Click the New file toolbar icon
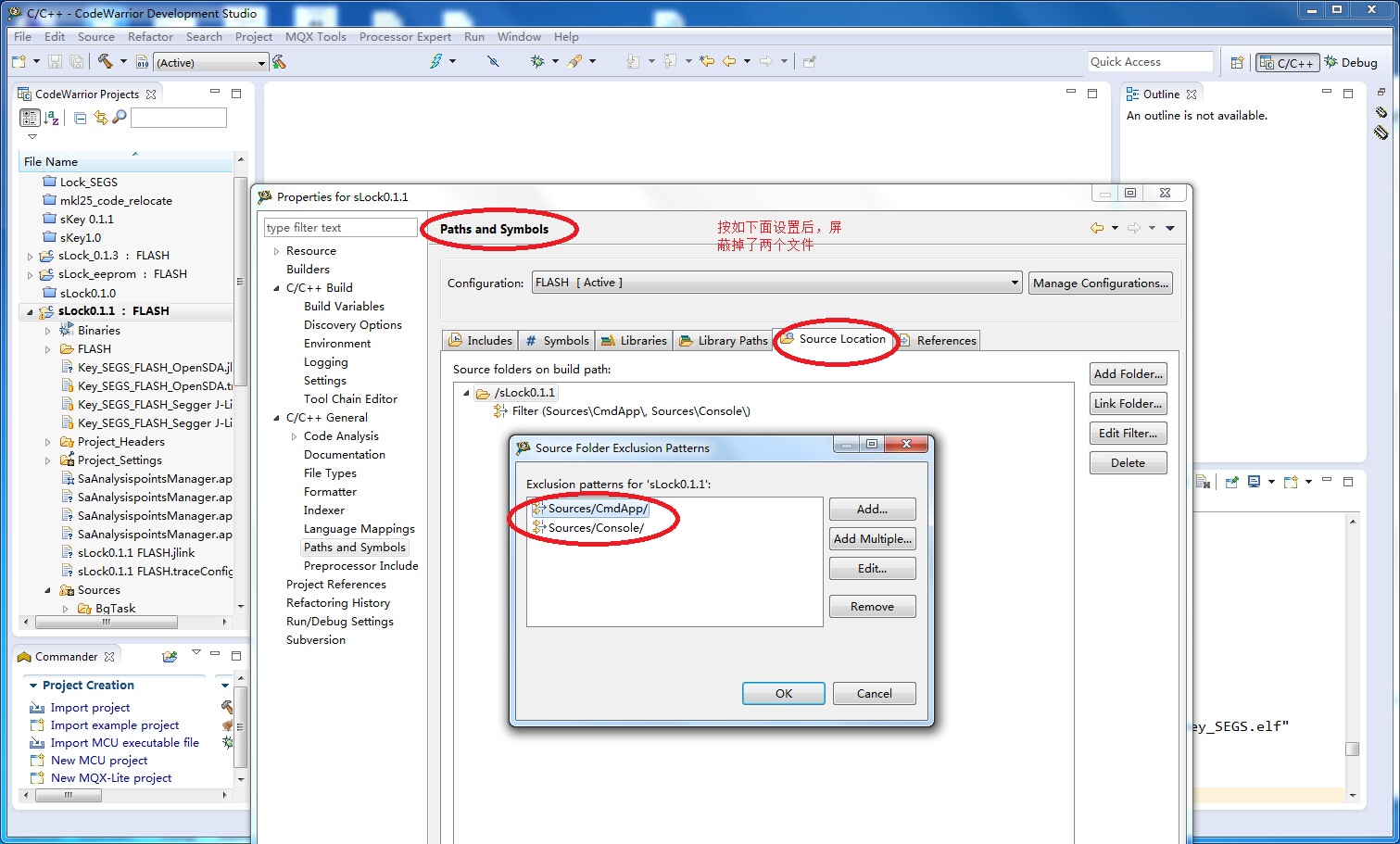 [x=19, y=62]
